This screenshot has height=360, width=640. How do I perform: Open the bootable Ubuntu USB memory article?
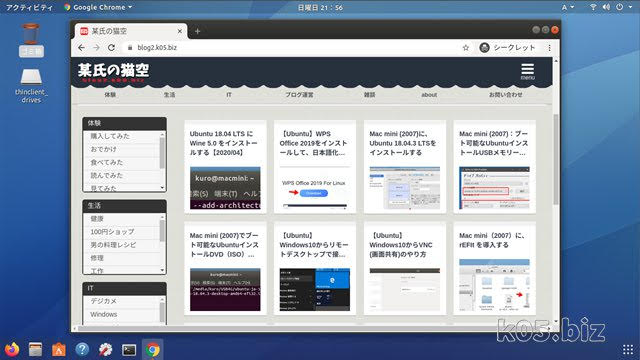pos(494,167)
